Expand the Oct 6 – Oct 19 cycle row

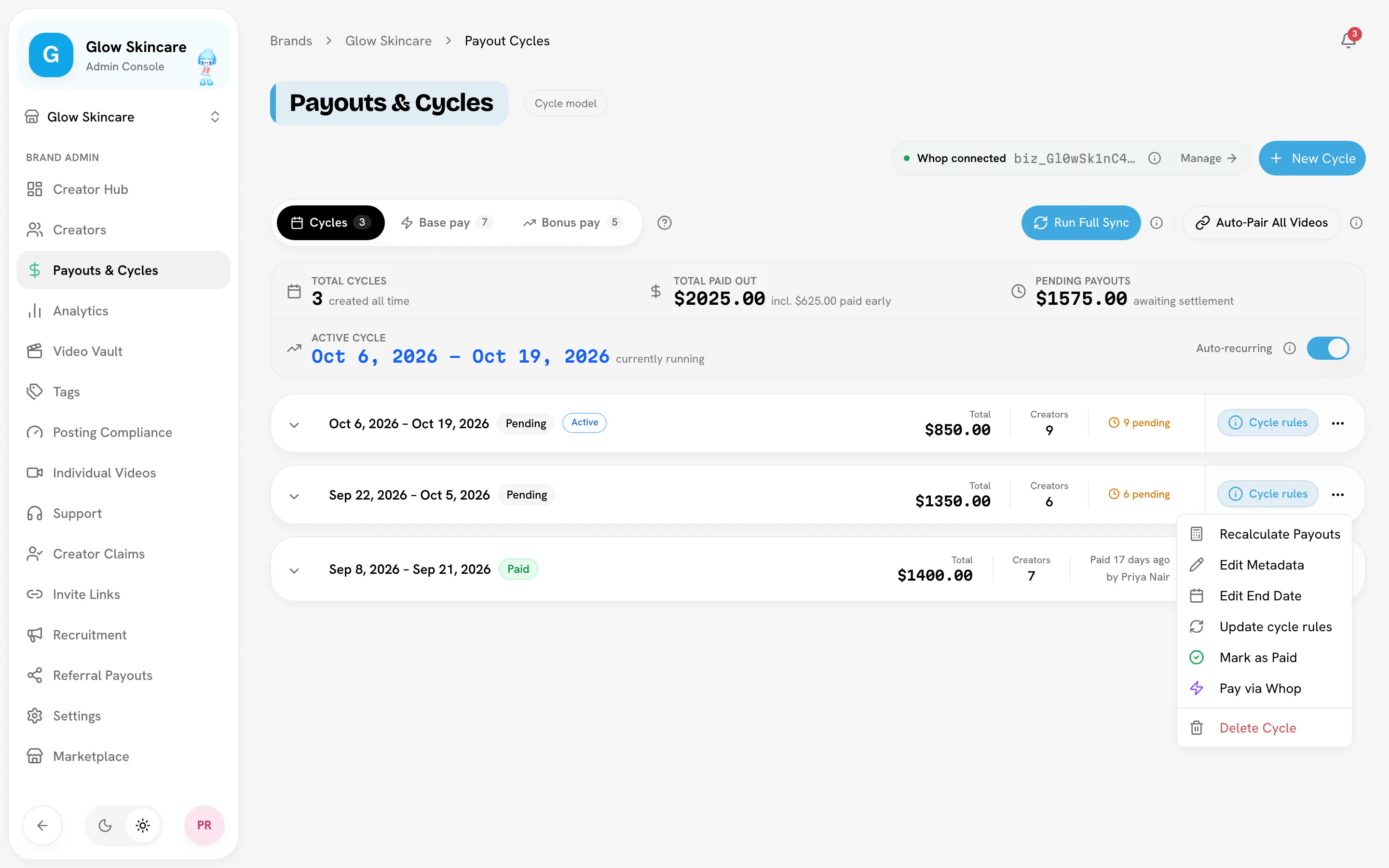tap(294, 425)
